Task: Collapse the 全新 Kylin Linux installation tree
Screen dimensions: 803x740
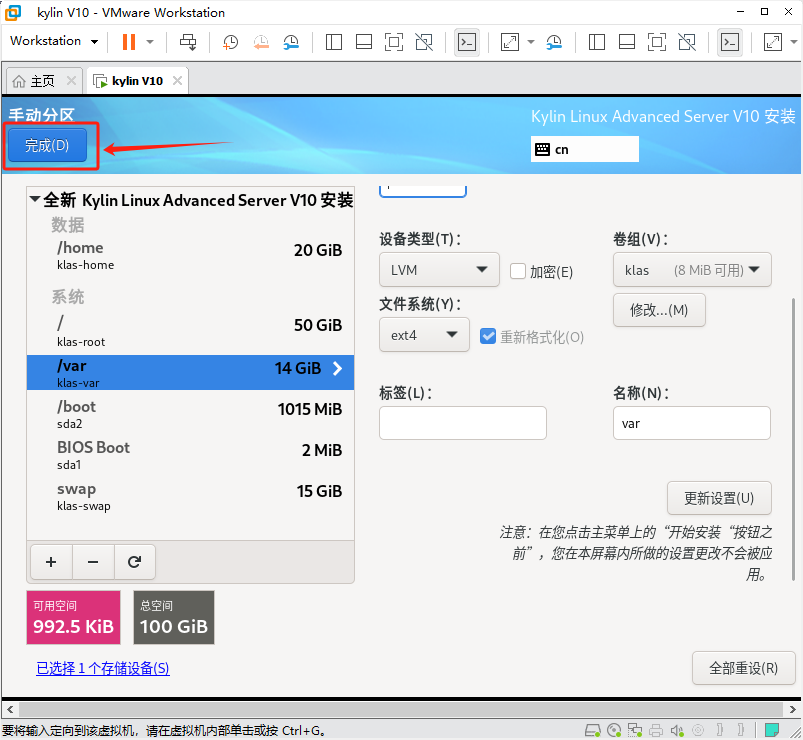Action: point(35,200)
